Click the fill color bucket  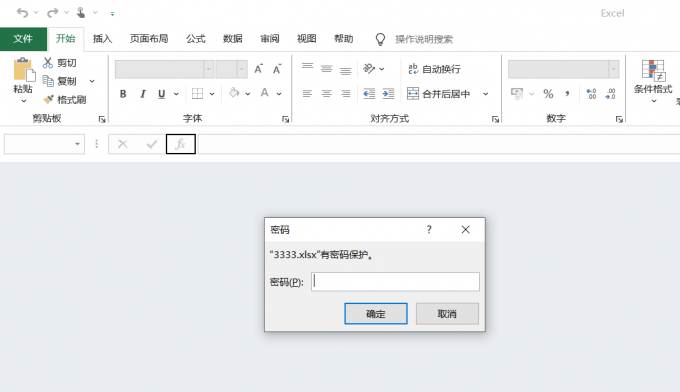(234, 93)
